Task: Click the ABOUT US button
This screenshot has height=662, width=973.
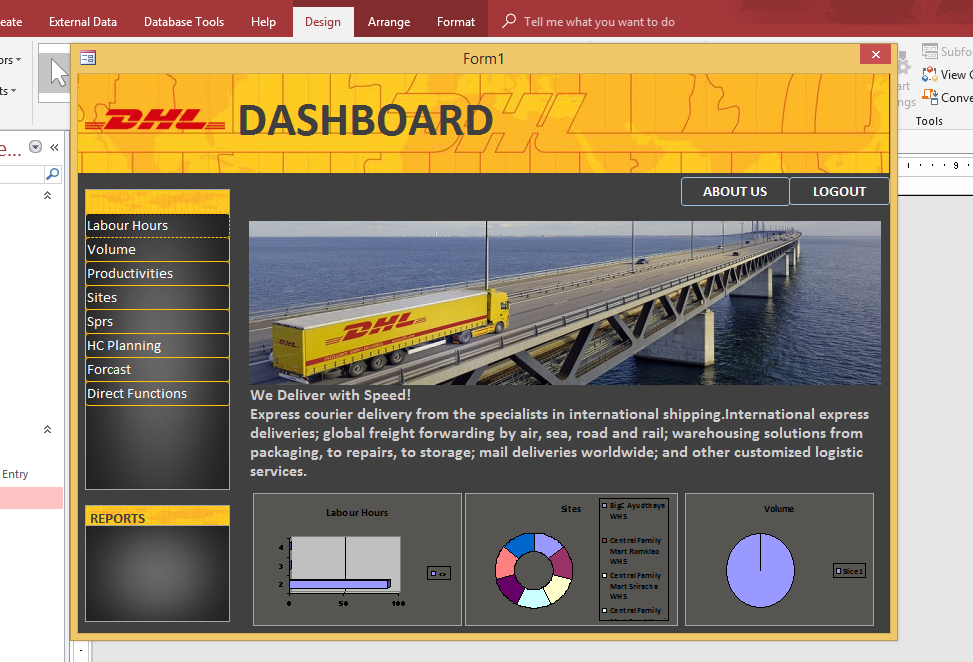Action: tap(735, 192)
